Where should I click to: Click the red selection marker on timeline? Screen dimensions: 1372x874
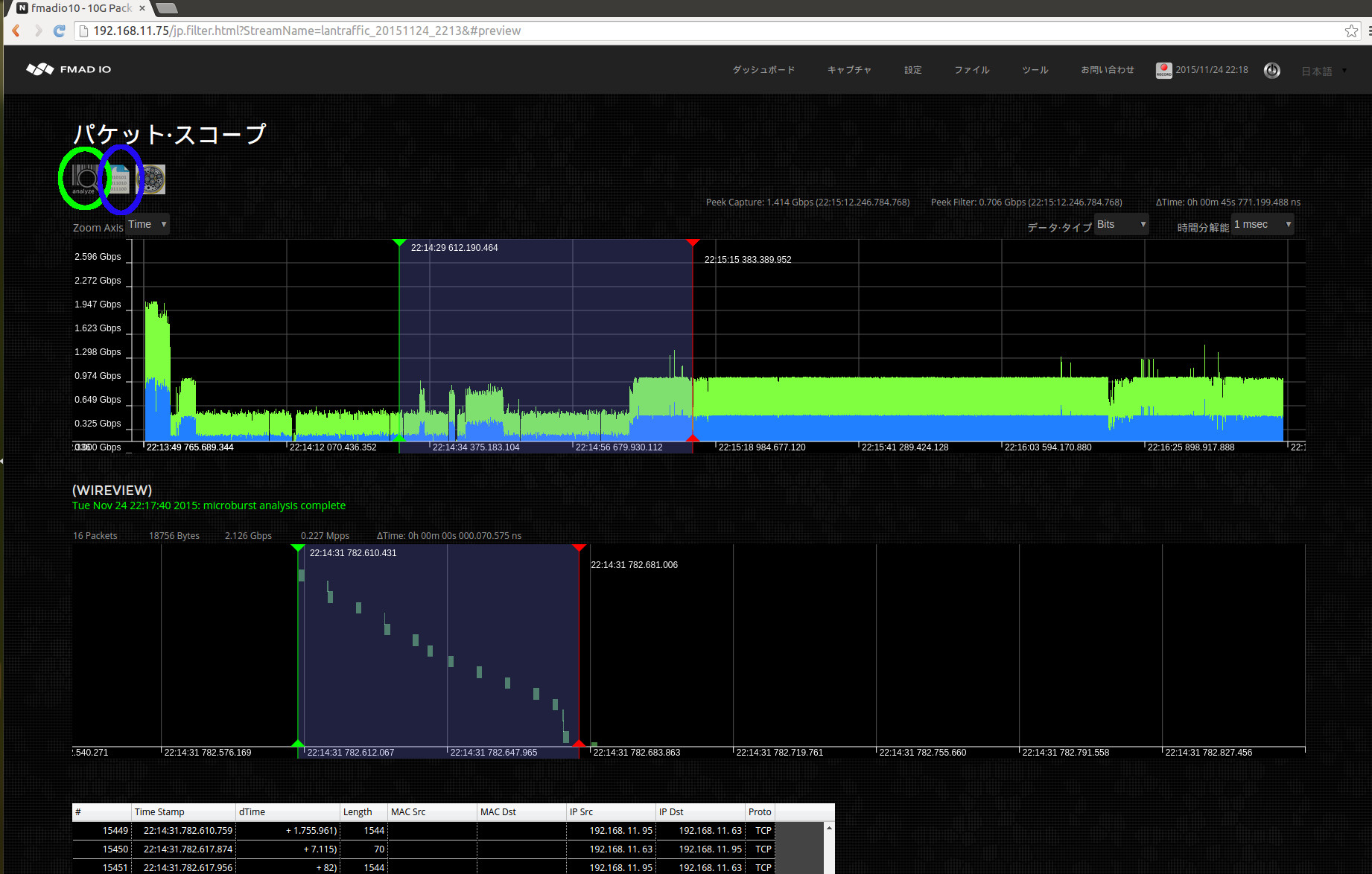[x=693, y=242]
